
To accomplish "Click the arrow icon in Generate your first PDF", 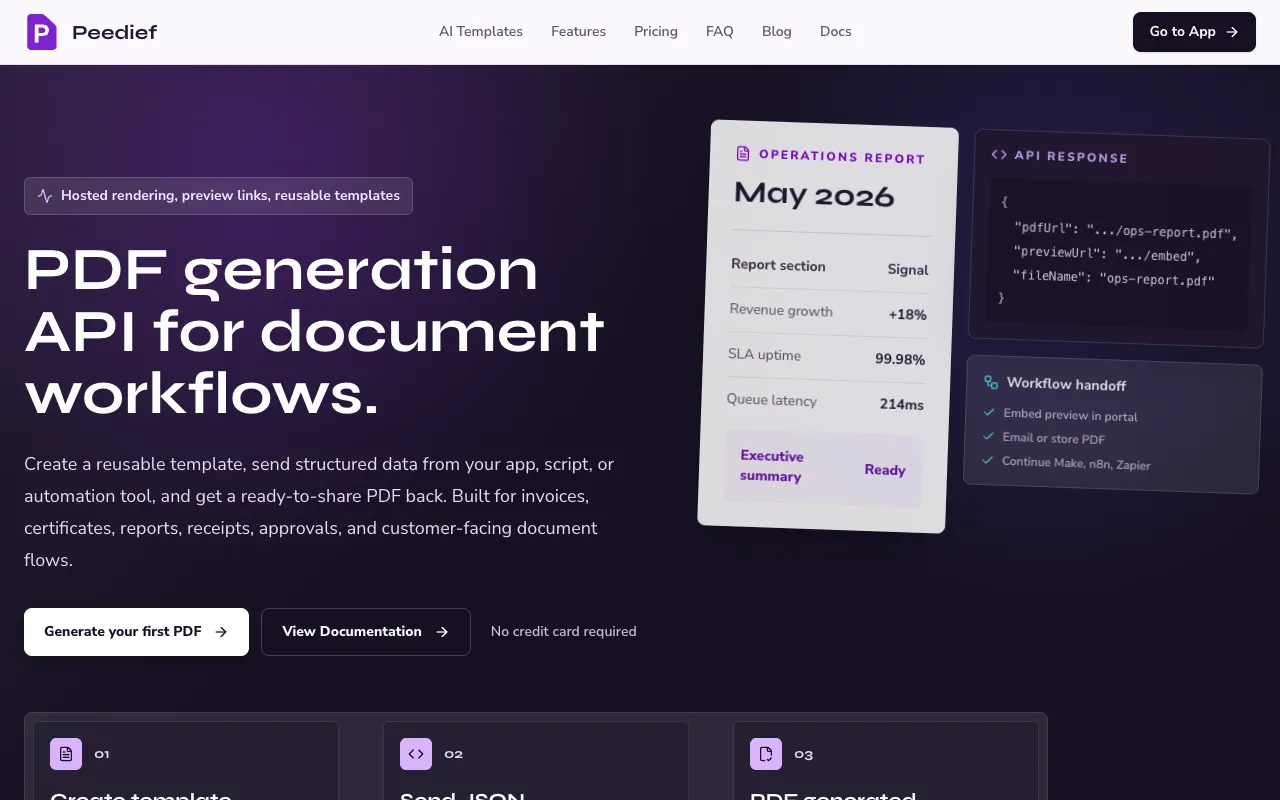I will 221,632.
